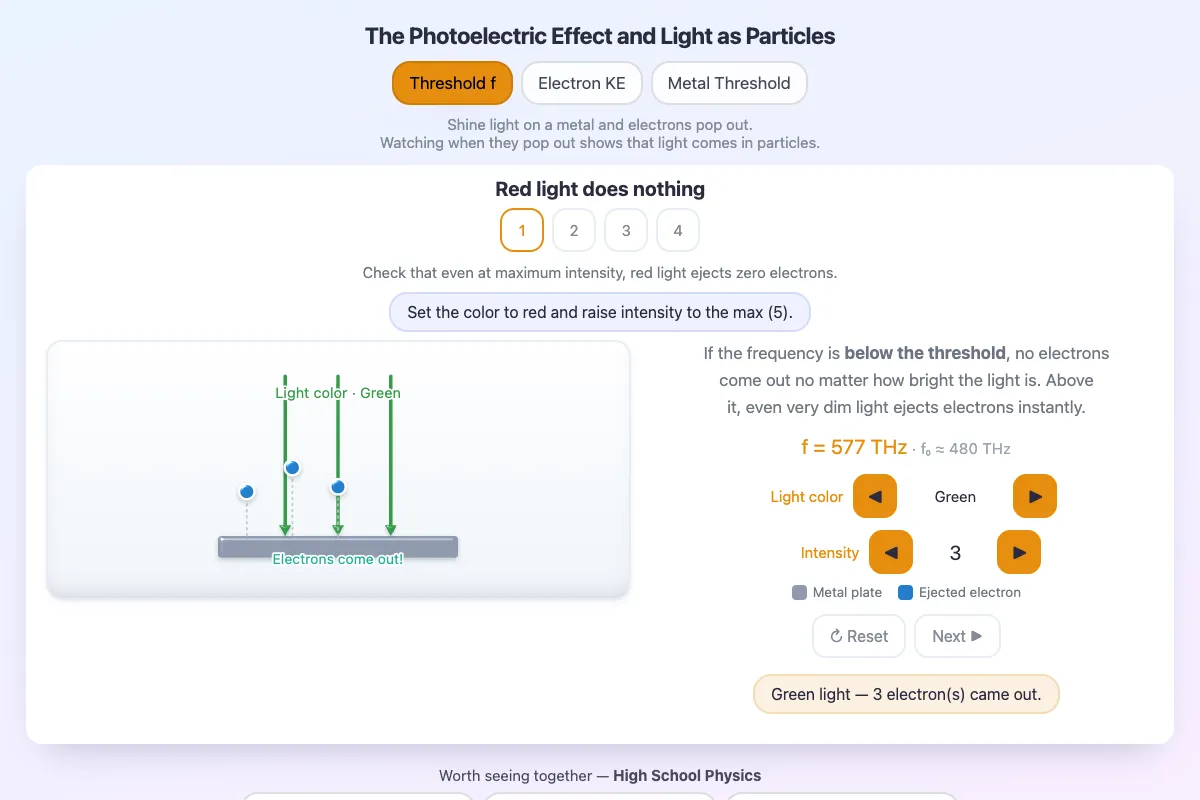The image size is (1200, 800).
Task: Select step 1
Action: [x=522, y=230]
